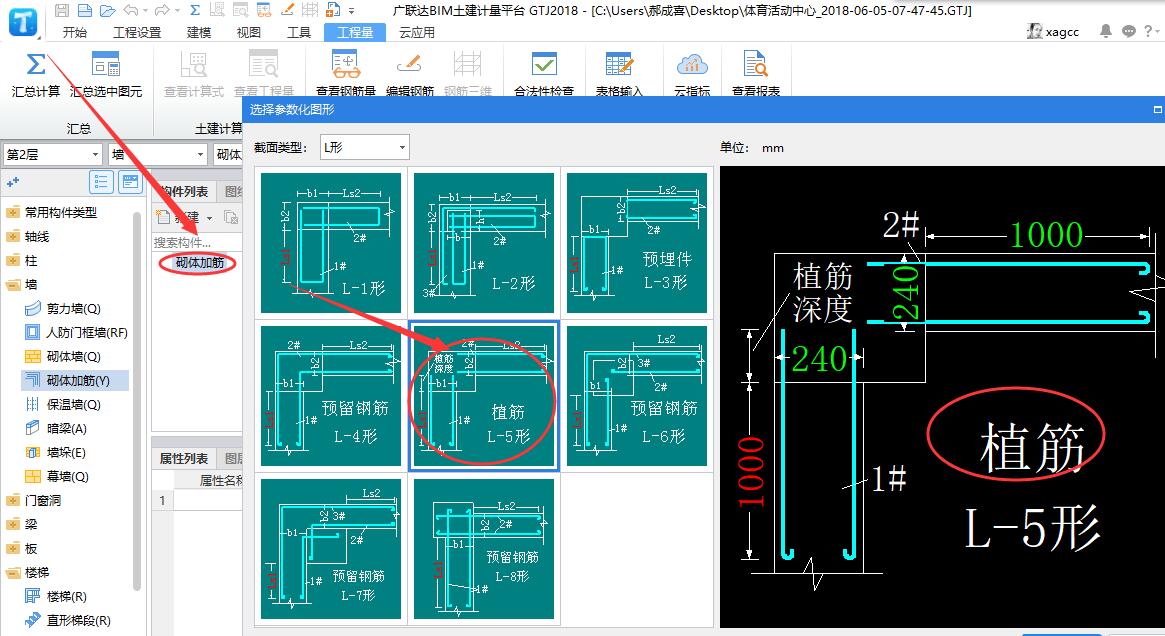Click the 汇总选中图元 ribbon icon

point(106,65)
